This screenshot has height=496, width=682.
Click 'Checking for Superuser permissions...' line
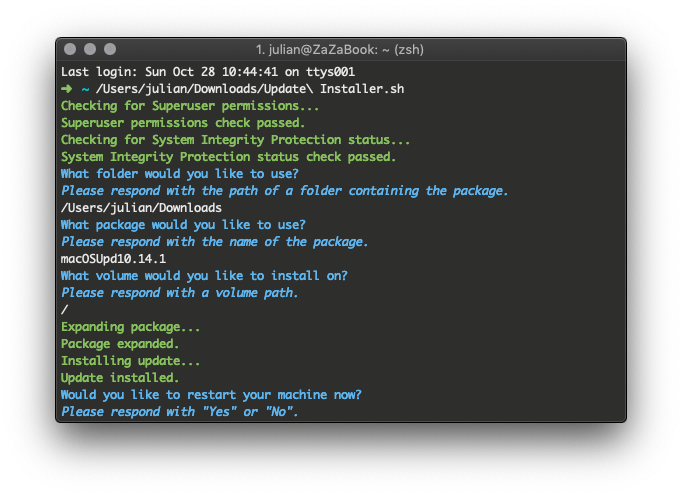pyautogui.click(x=190, y=106)
